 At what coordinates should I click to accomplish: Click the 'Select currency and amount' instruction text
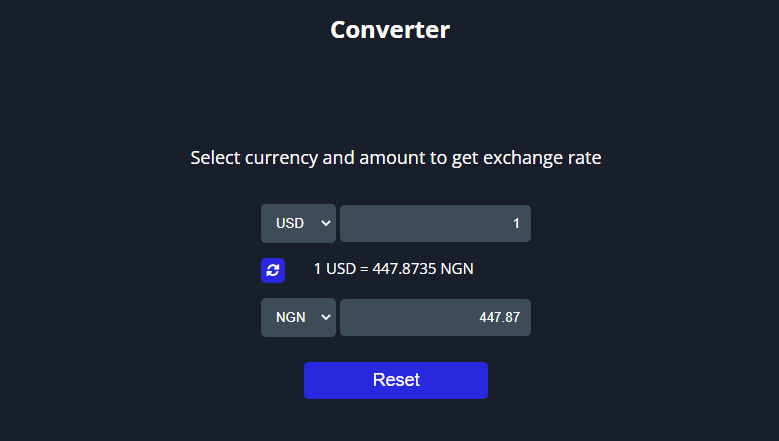click(x=396, y=158)
